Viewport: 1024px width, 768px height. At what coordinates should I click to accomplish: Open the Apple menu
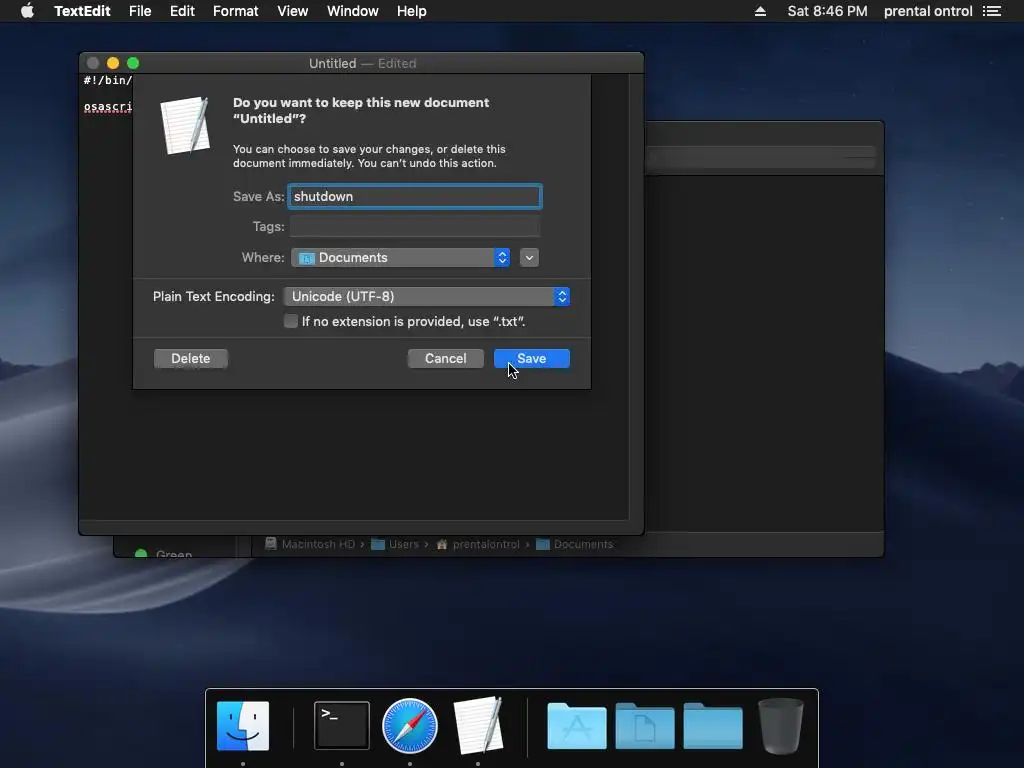pos(27,11)
